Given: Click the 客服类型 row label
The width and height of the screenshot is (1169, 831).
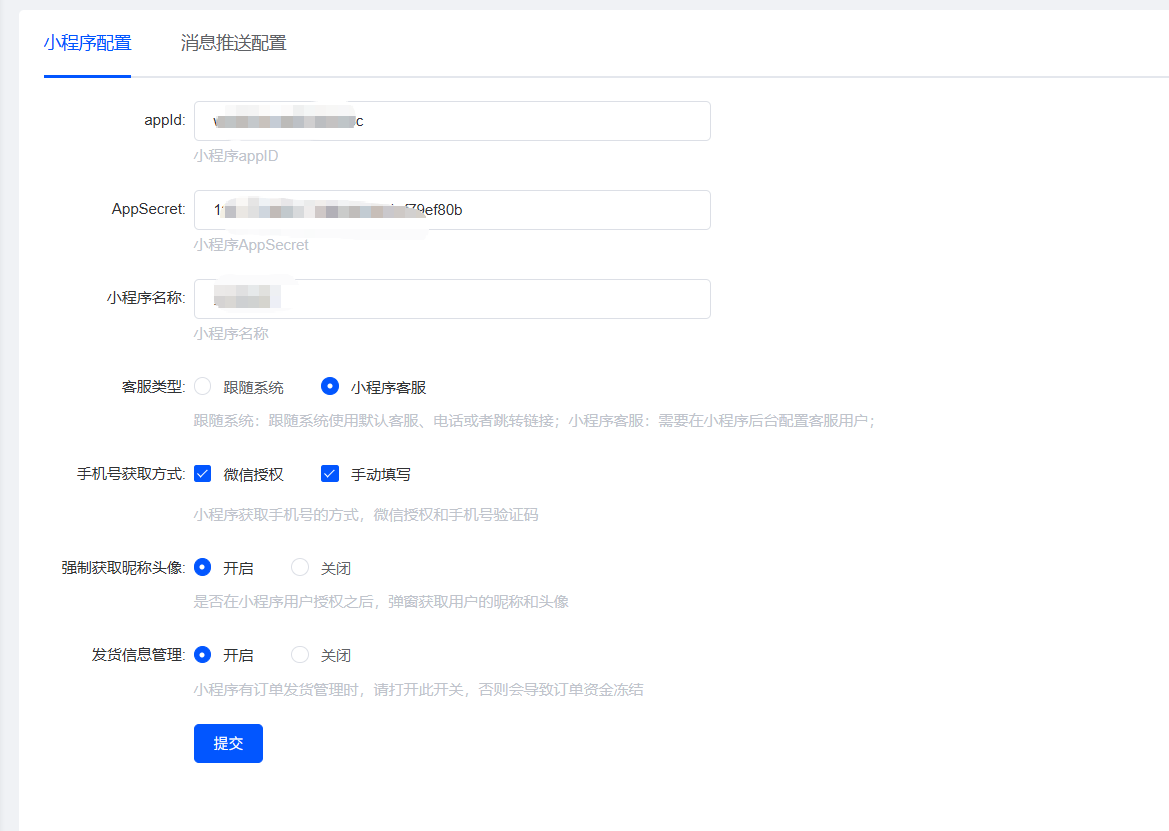Looking at the screenshot, I should click(x=153, y=387).
